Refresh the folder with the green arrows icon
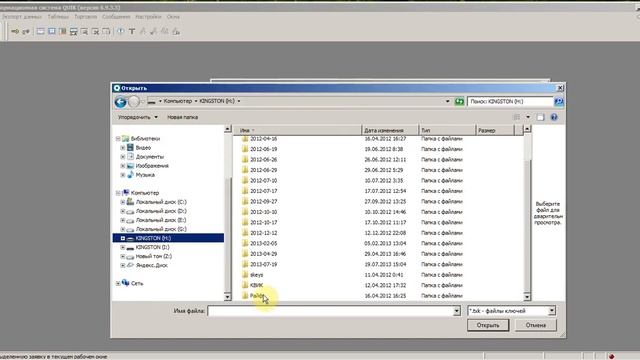Image resolution: width=640 pixels, height=360 pixels. [x=459, y=101]
